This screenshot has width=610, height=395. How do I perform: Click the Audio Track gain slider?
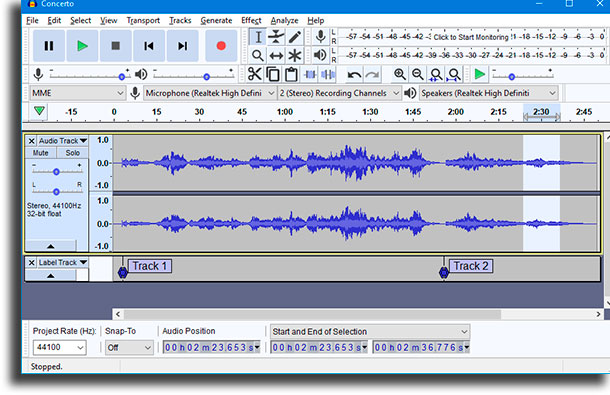pos(56,172)
